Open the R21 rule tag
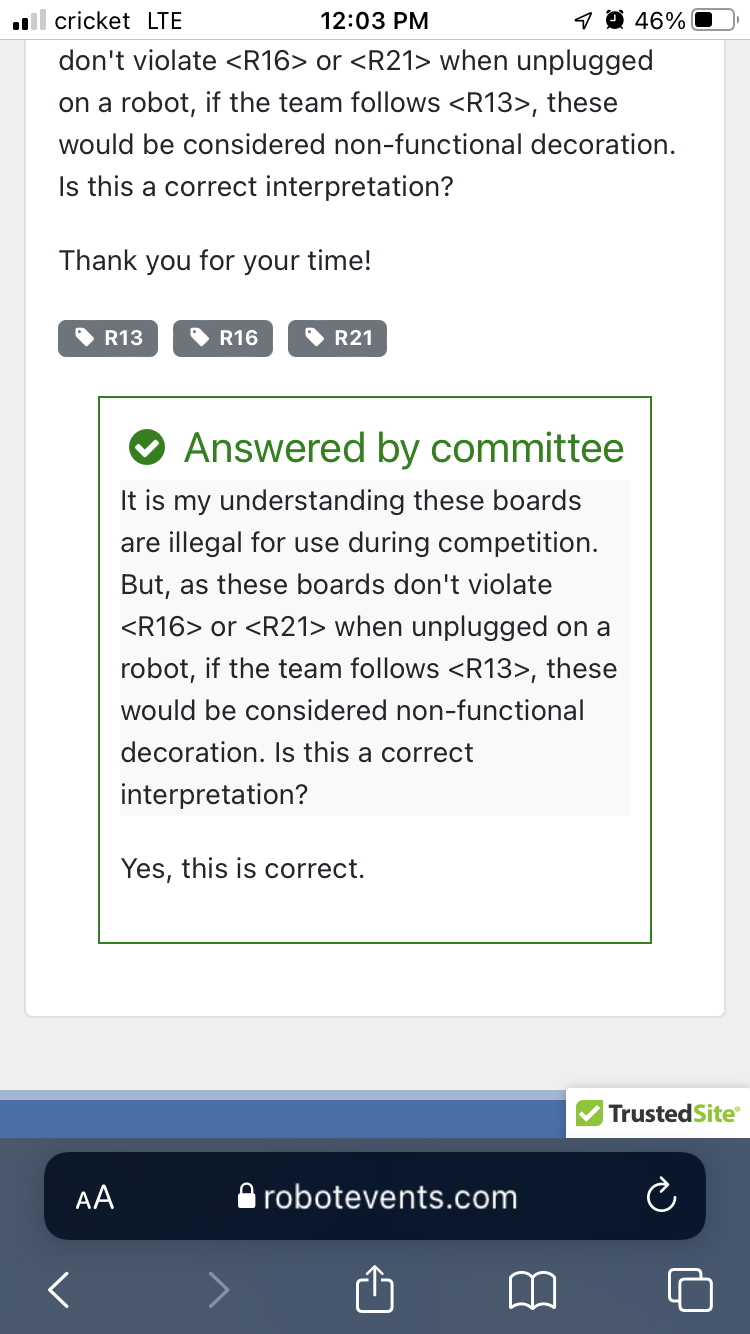The image size is (750, 1334). pyautogui.click(x=337, y=338)
